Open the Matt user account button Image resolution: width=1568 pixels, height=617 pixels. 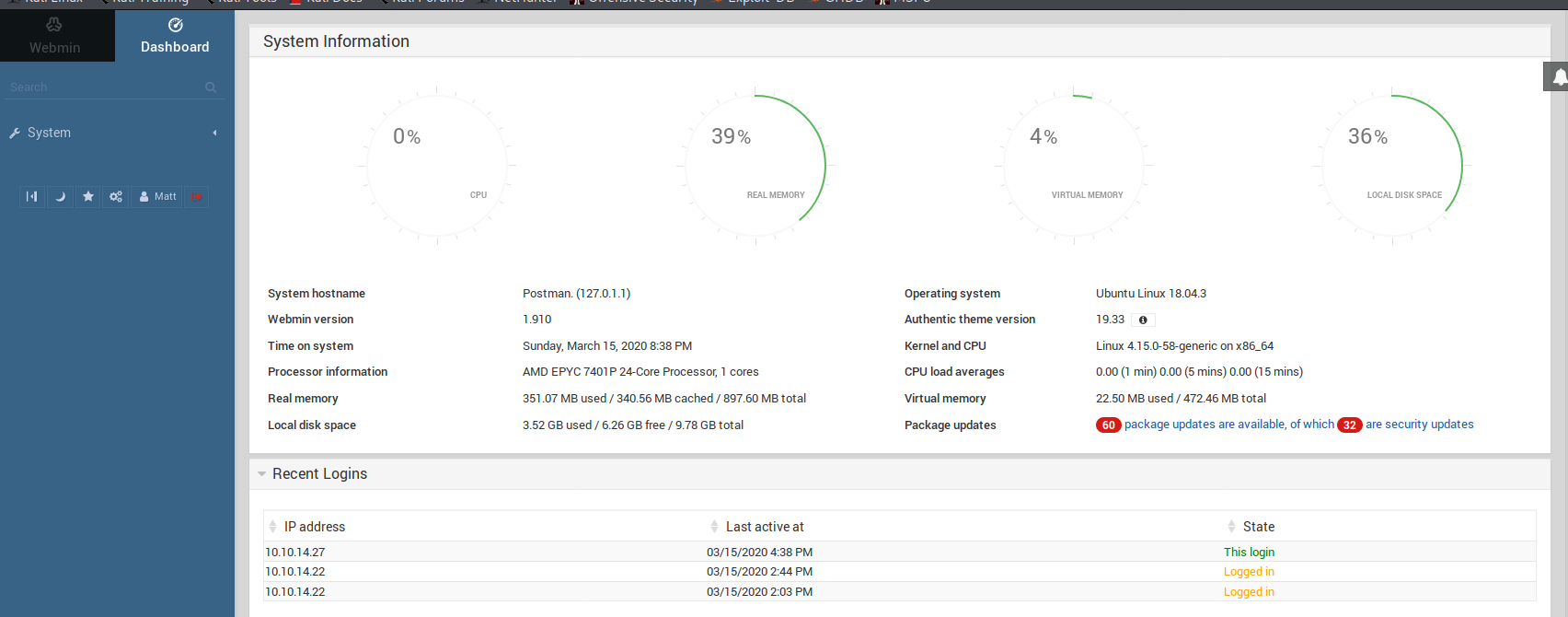(158, 196)
